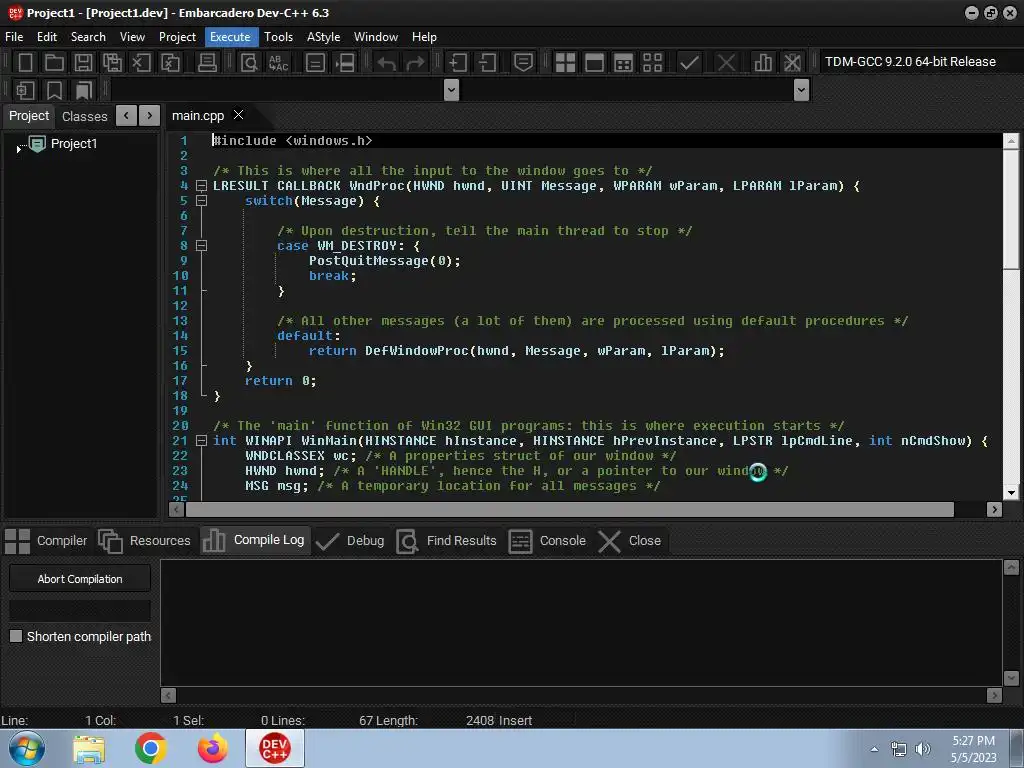Switch to the Resources bottom tab
1024x768 pixels.
(x=145, y=541)
